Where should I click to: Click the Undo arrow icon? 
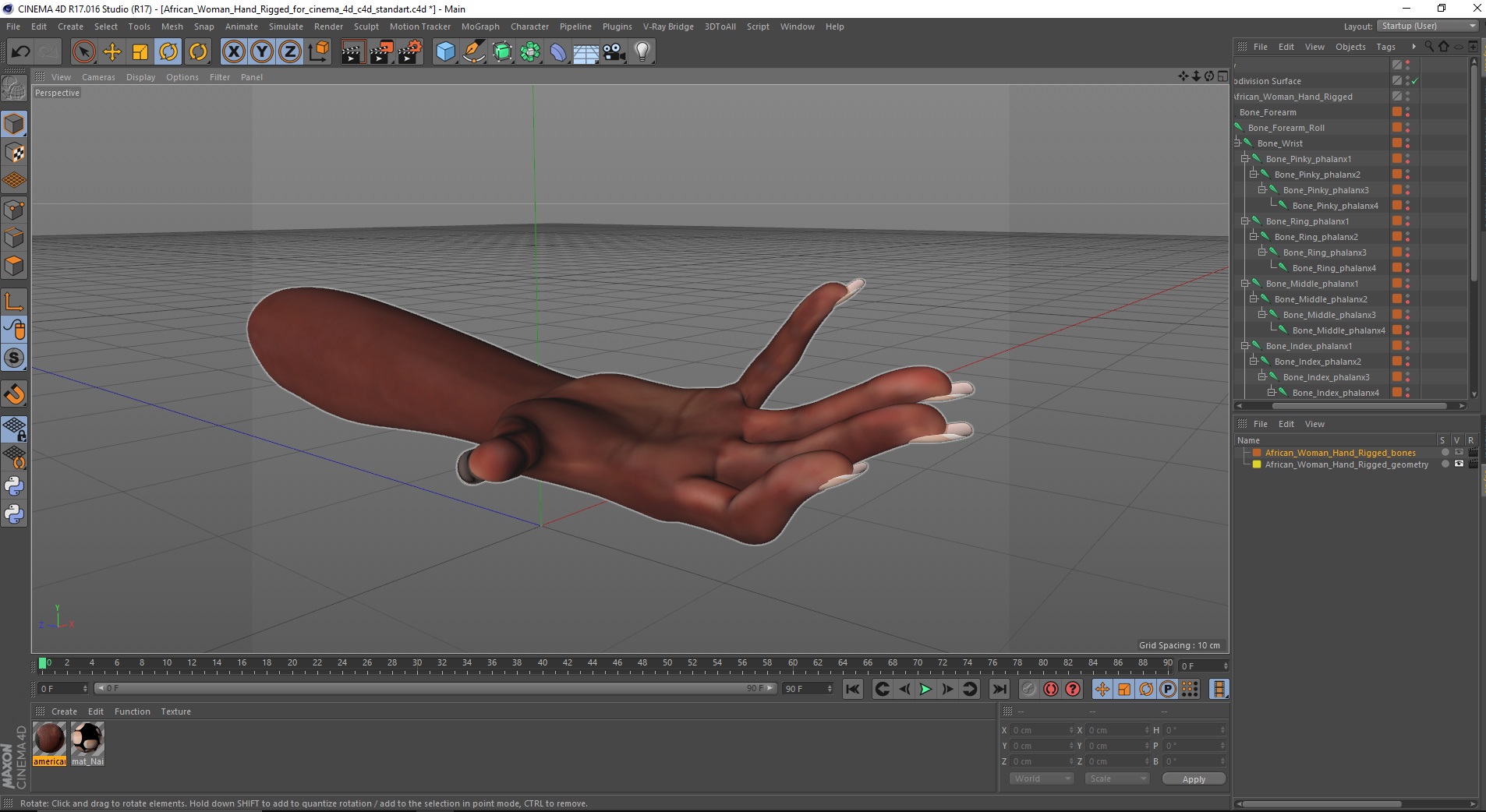tap(20, 51)
